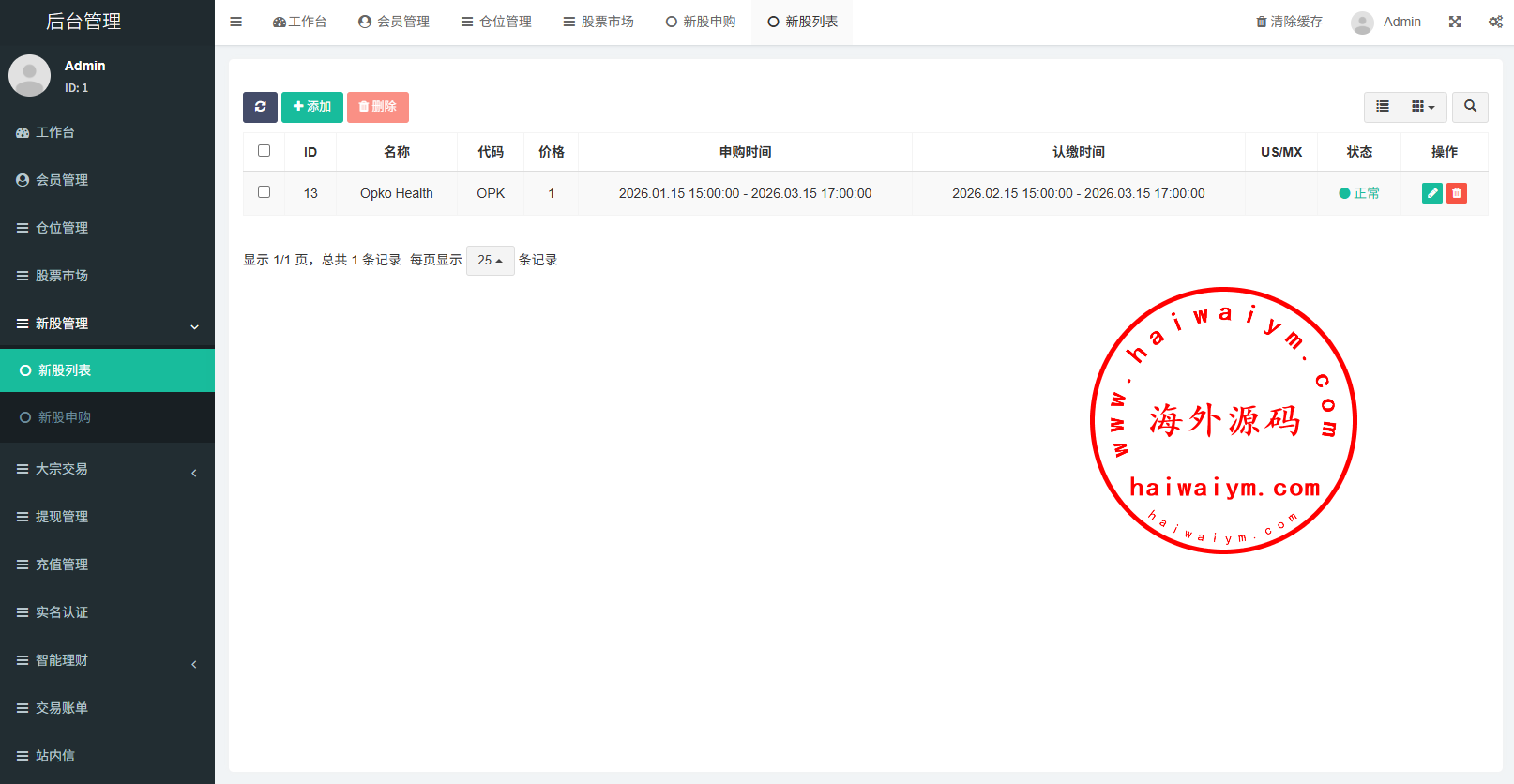Open 提现管理 from the sidebar
Image resolution: width=1514 pixels, height=784 pixels.
coord(62,517)
